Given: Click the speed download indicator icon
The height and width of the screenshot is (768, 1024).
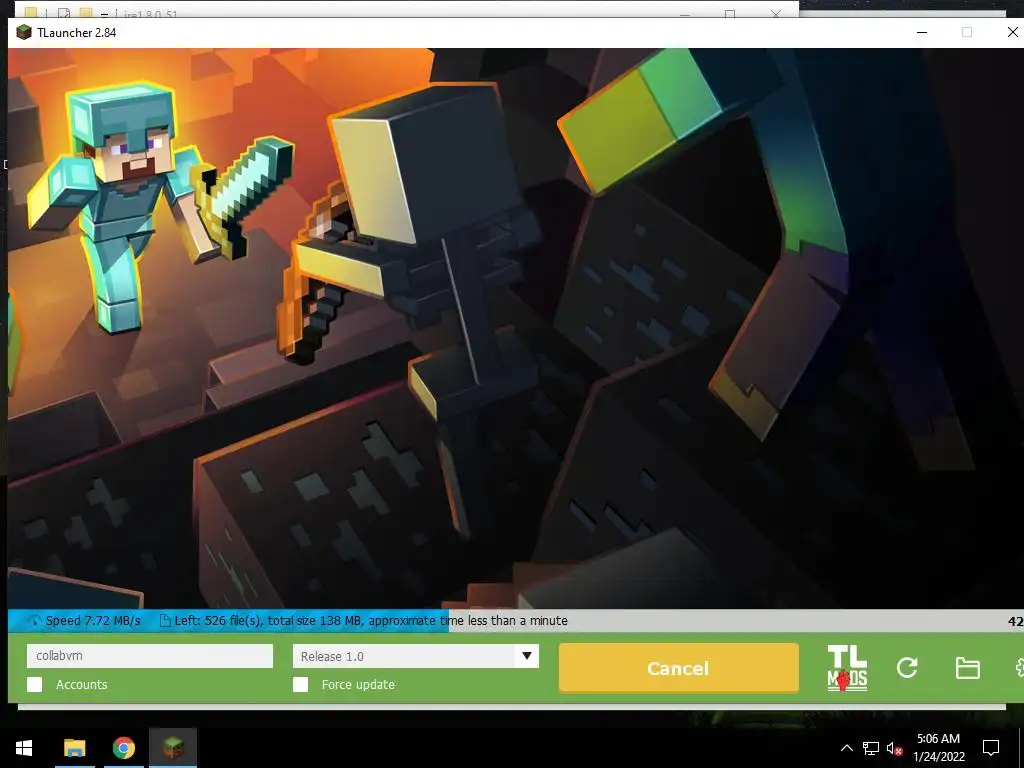Looking at the screenshot, I should click(34, 621).
